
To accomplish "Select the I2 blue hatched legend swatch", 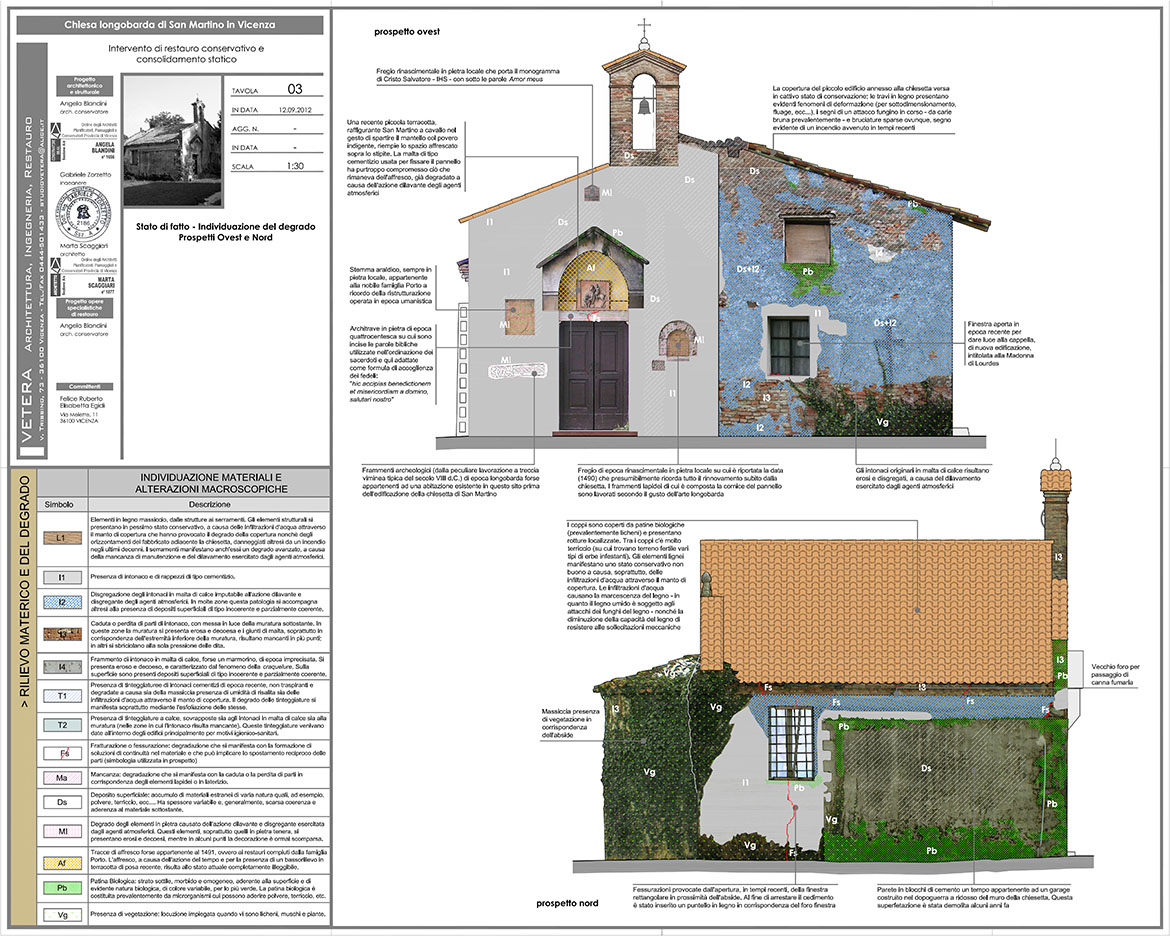I will coord(61,603).
